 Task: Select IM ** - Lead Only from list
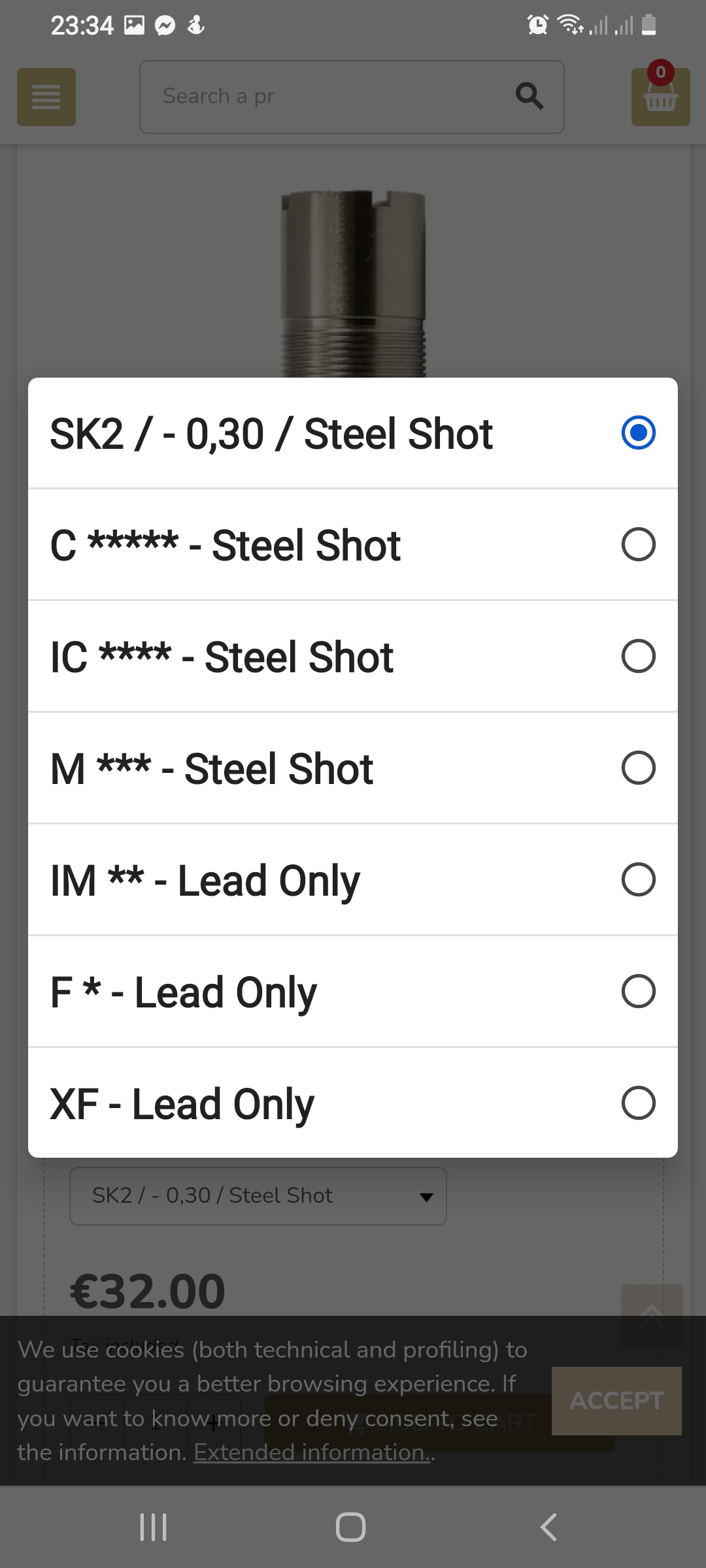(353, 879)
